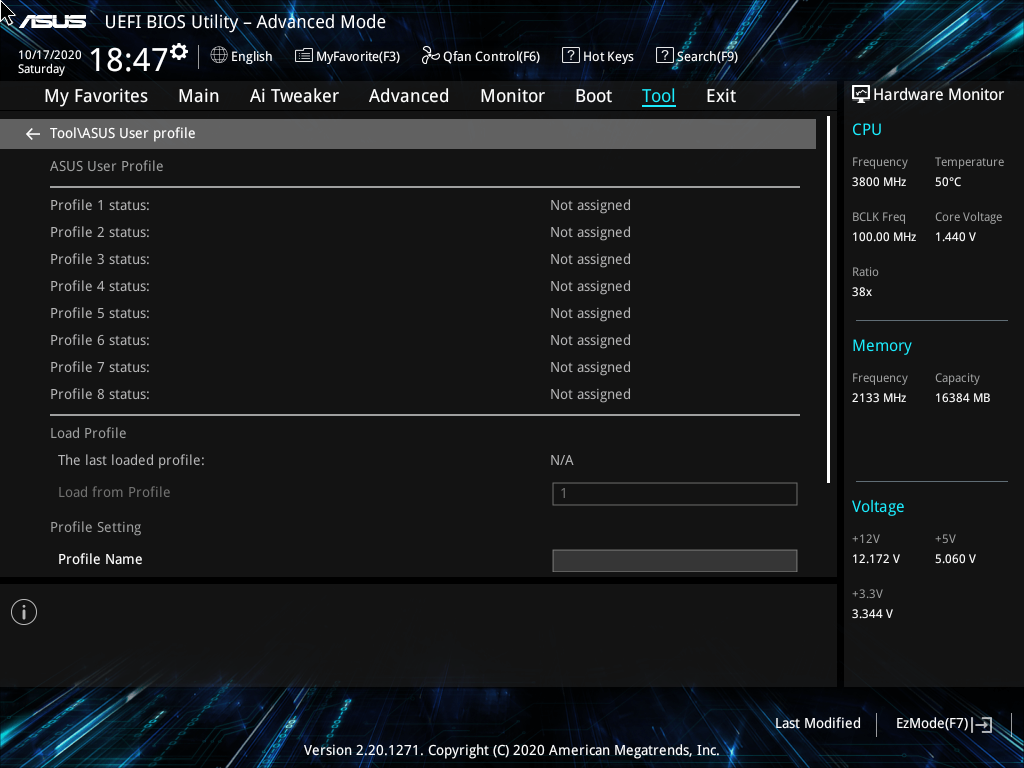Click the Memory heading in Hardware Monitor
This screenshot has width=1024, height=768.
point(882,345)
